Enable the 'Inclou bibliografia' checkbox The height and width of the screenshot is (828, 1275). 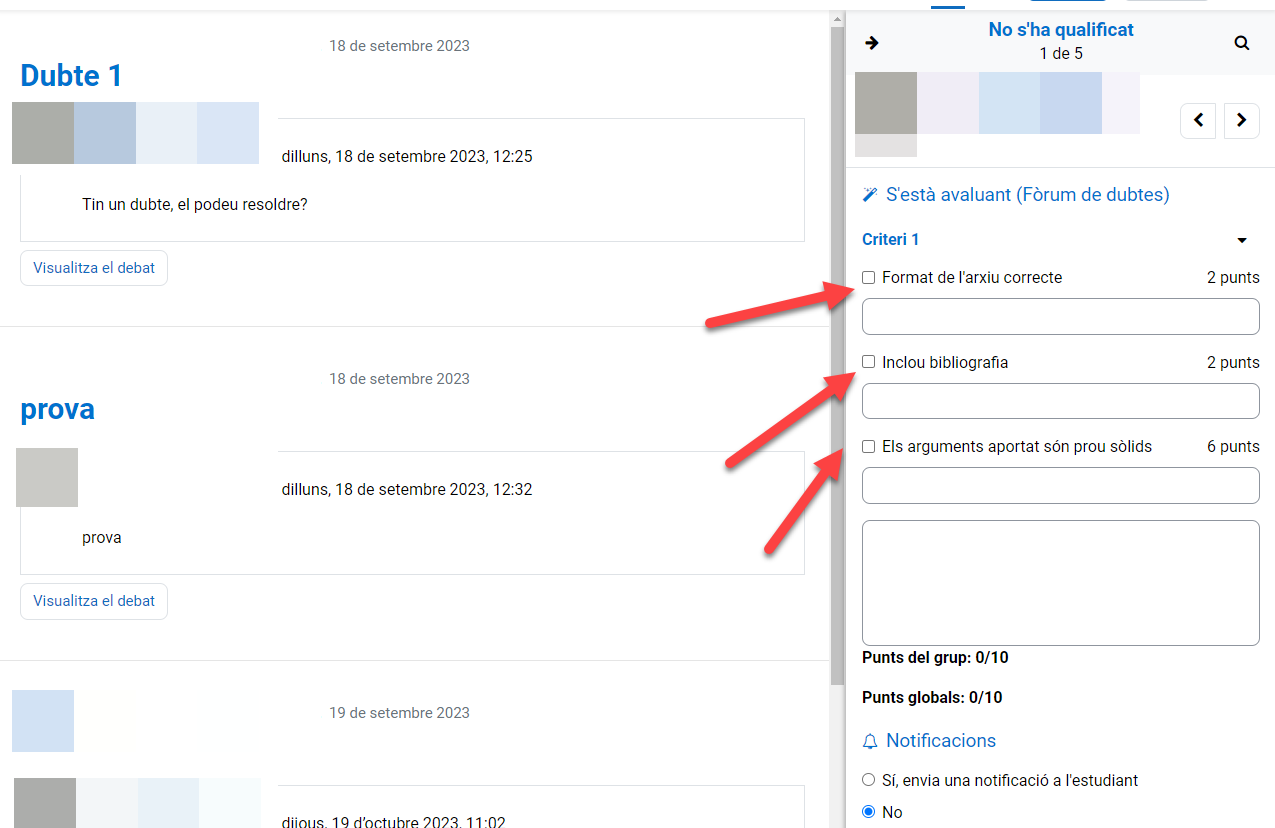click(869, 362)
